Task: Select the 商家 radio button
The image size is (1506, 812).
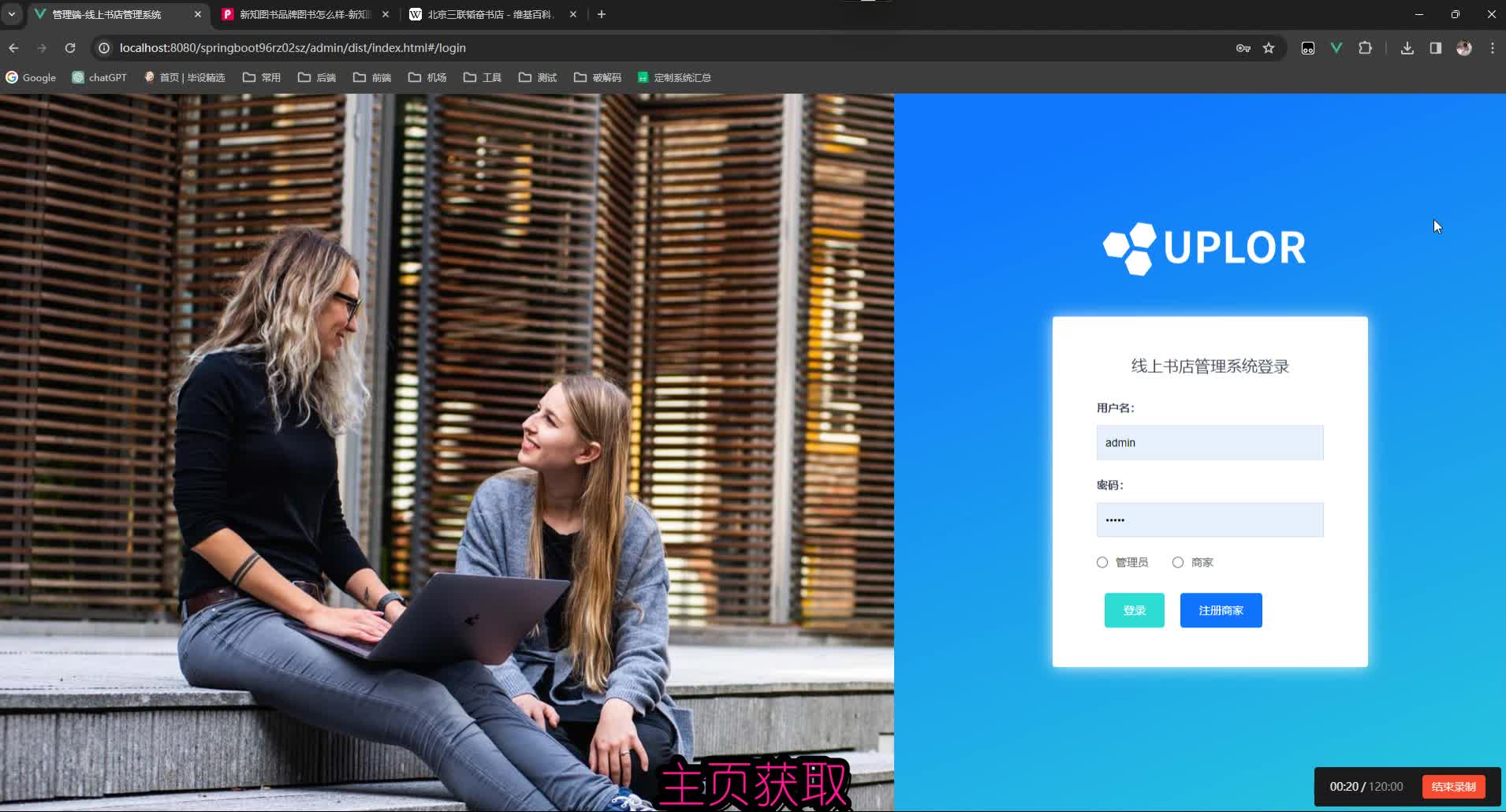Action: click(x=1178, y=562)
